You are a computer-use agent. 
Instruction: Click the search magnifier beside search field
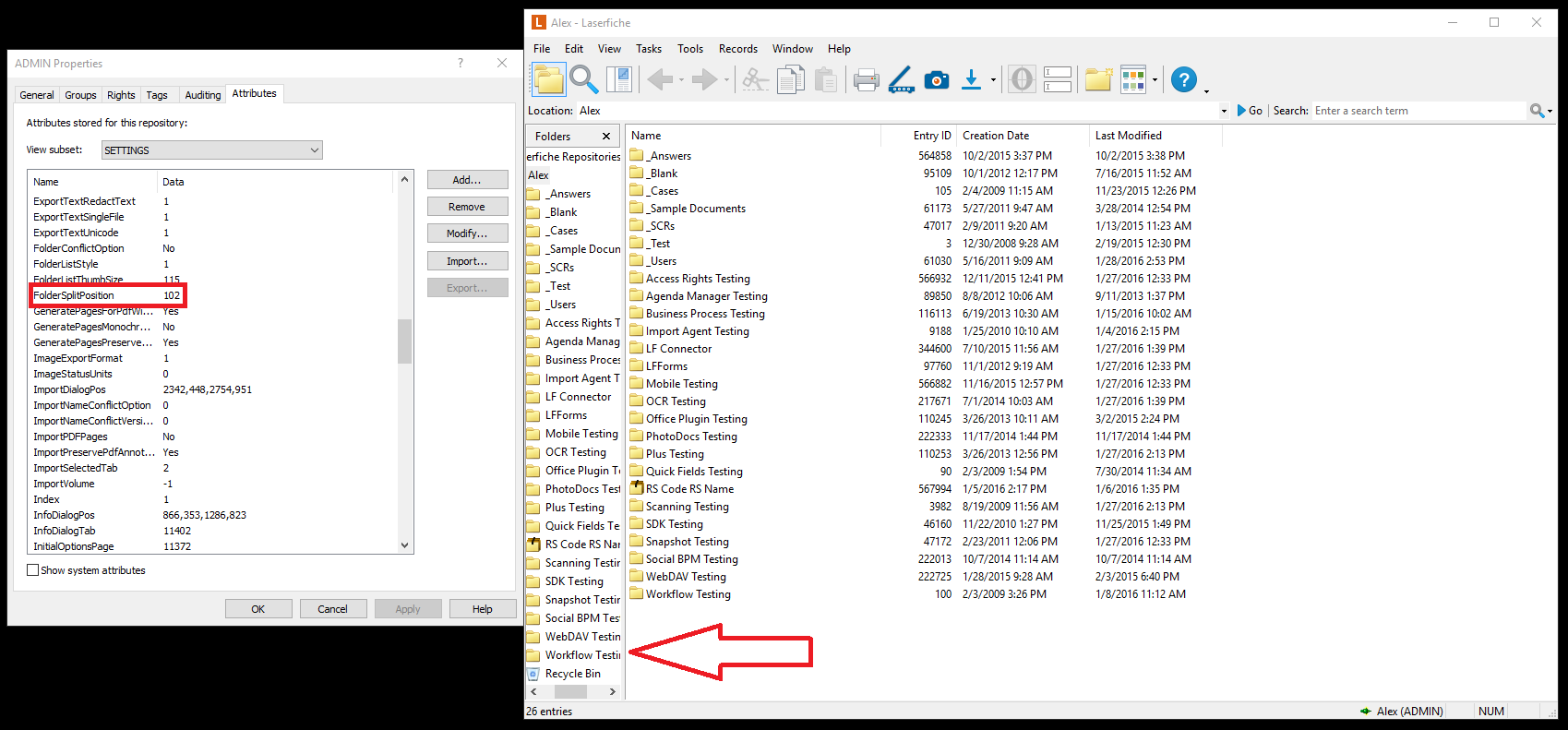(1537, 111)
